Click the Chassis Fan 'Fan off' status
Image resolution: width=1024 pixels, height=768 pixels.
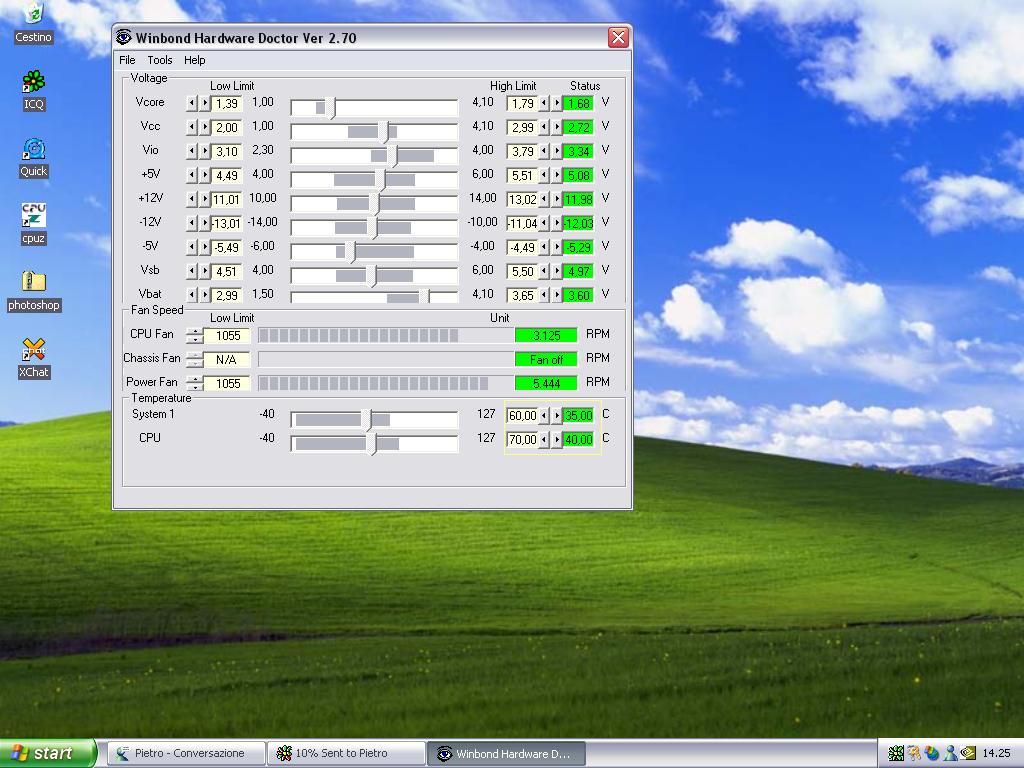point(546,359)
